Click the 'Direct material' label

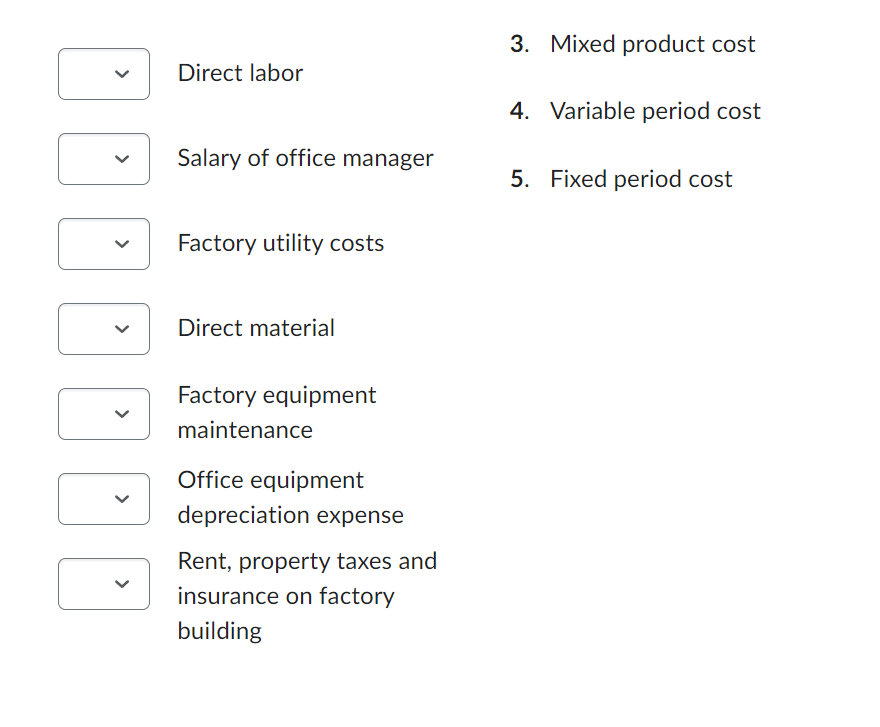click(256, 328)
